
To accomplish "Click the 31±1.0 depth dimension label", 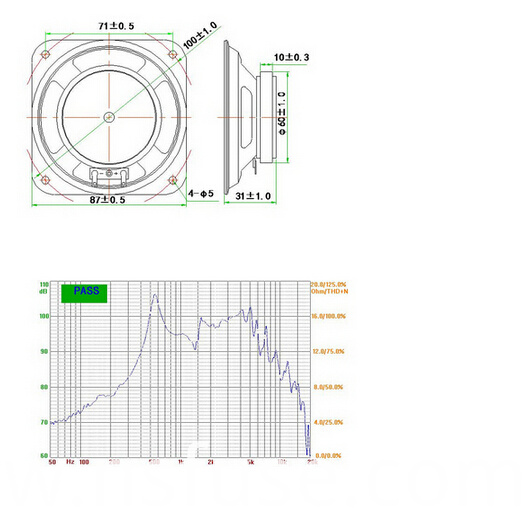I will [253, 196].
